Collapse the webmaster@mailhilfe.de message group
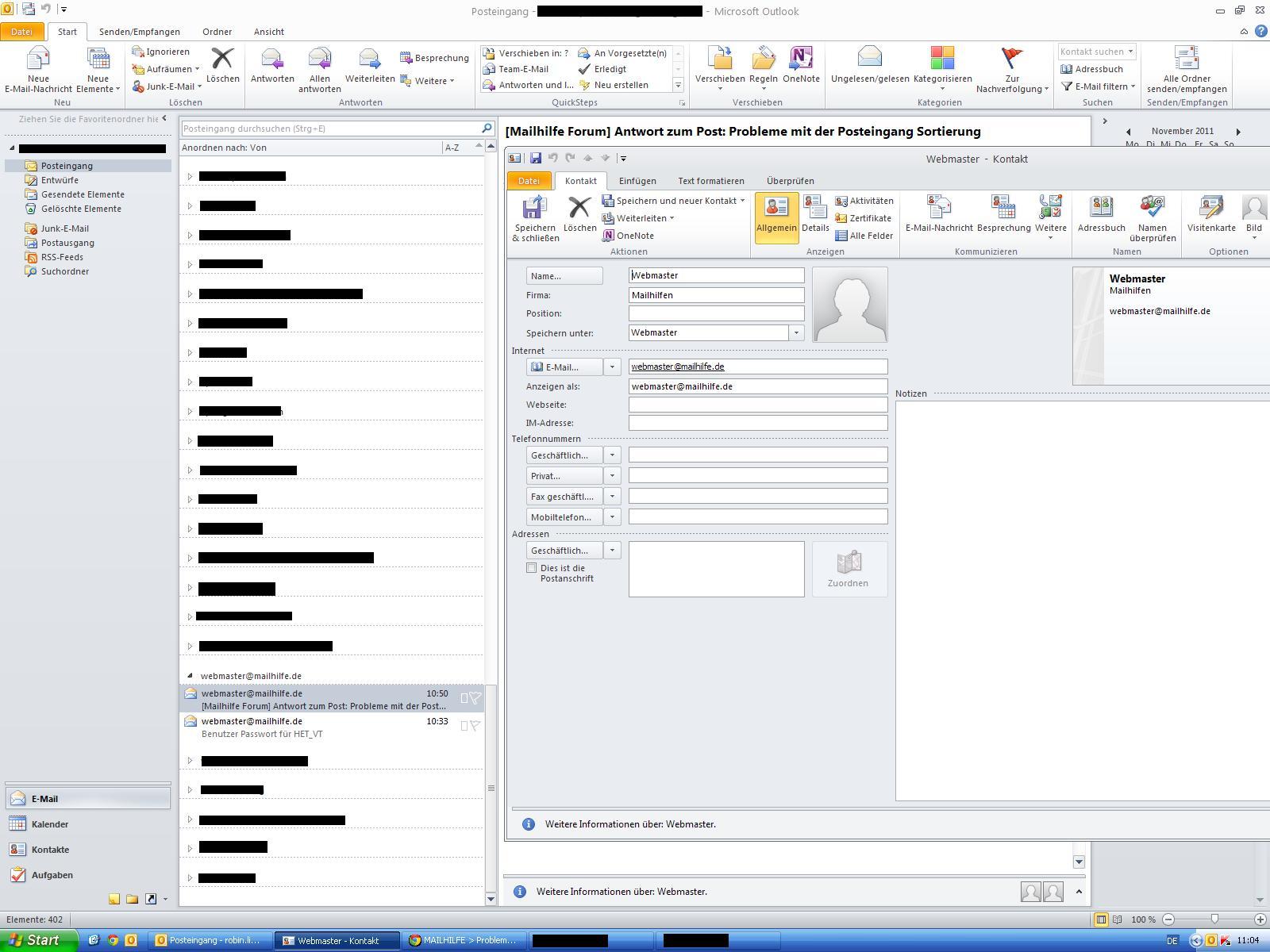Viewport: 1270px width, 952px height. click(x=190, y=676)
